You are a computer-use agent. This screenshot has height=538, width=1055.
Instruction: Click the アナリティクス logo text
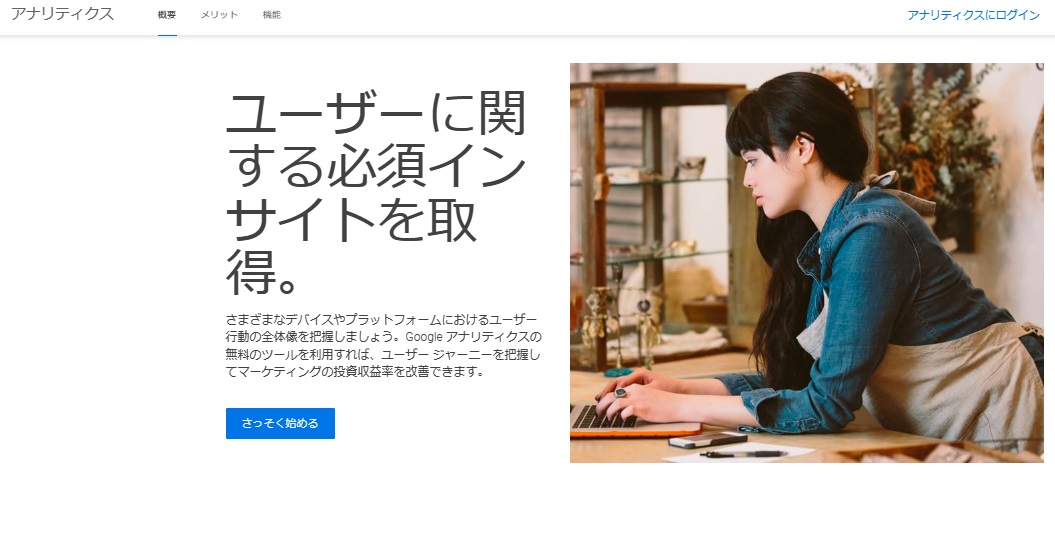(x=63, y=14)
